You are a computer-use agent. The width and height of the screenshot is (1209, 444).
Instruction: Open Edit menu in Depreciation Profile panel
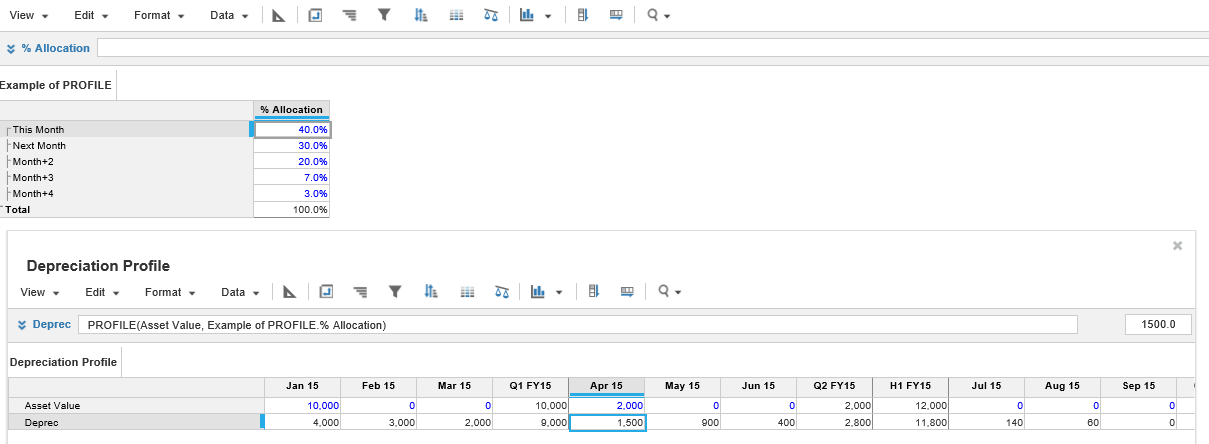click(x=103, y=292)
